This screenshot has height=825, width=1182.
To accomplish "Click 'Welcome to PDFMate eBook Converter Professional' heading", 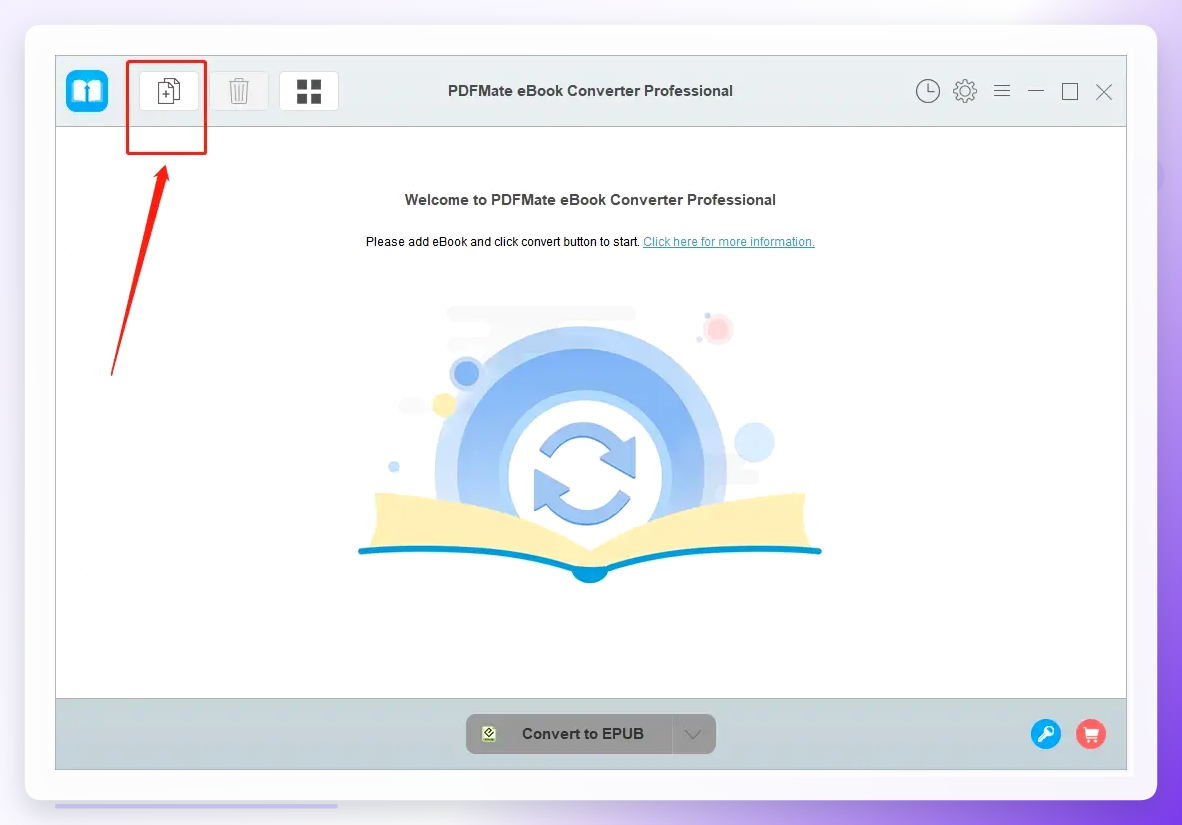I will coord(590,200).
